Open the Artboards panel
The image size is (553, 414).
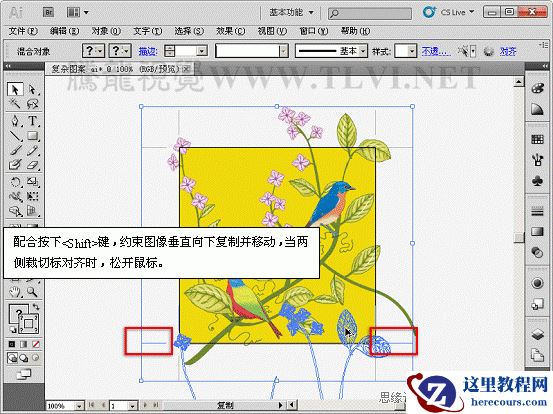[537, 354]
